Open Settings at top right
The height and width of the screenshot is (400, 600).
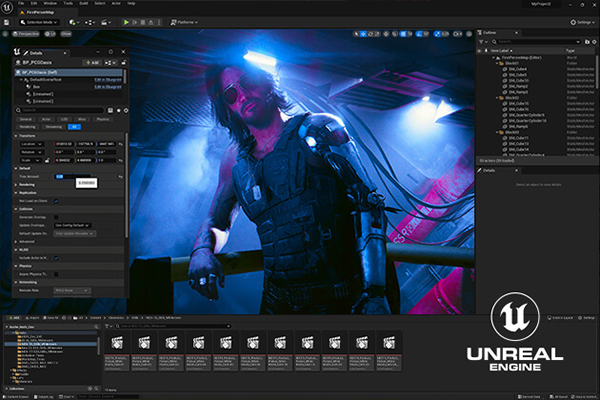[x=581, y=21]
